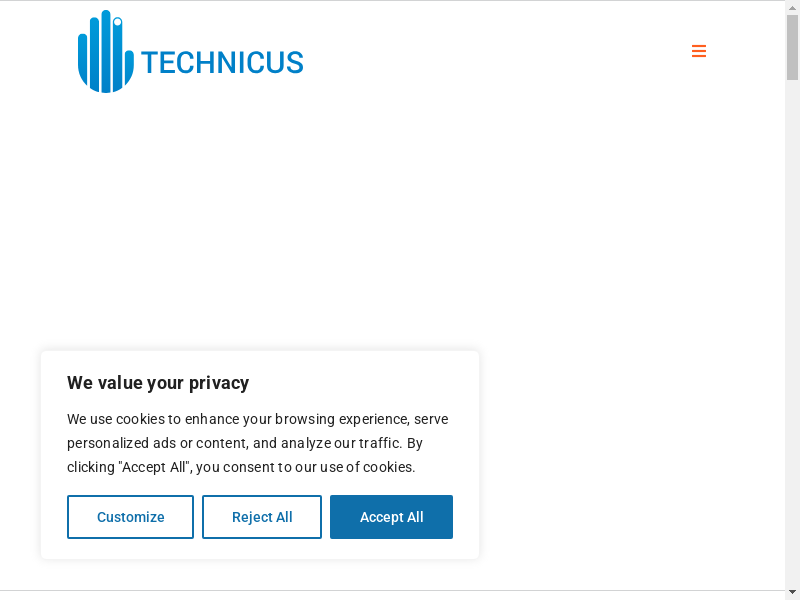Click the scrollbar up arrow

(x=792, y=7)
